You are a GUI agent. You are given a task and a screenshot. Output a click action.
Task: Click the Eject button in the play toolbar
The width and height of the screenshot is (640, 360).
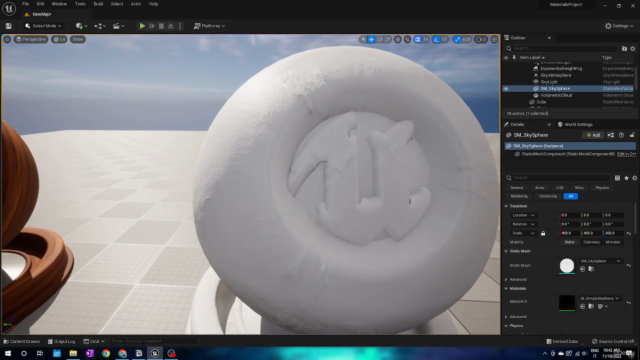point(171,26)
